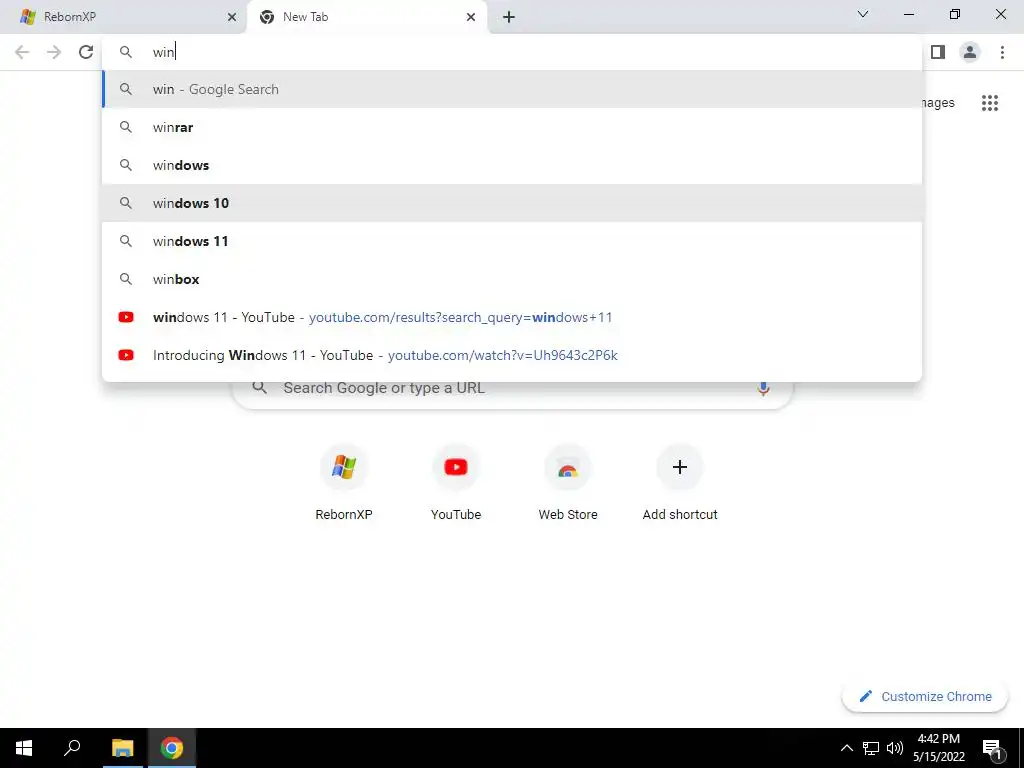Click the Add shortcut plus tile

coord(680,482)
